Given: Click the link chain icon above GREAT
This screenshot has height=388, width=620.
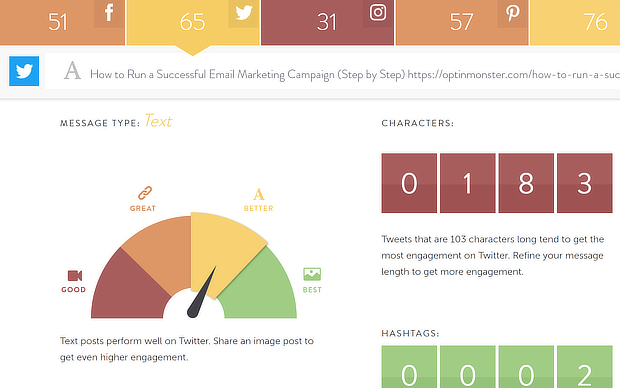Looking at the screenshot, I should 145,193.
